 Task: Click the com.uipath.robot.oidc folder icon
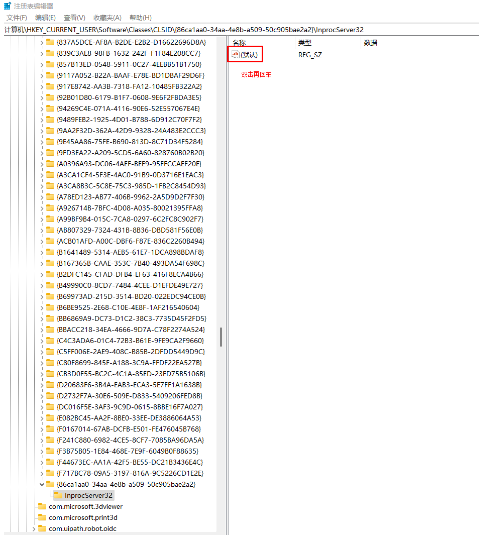(42, 529)
